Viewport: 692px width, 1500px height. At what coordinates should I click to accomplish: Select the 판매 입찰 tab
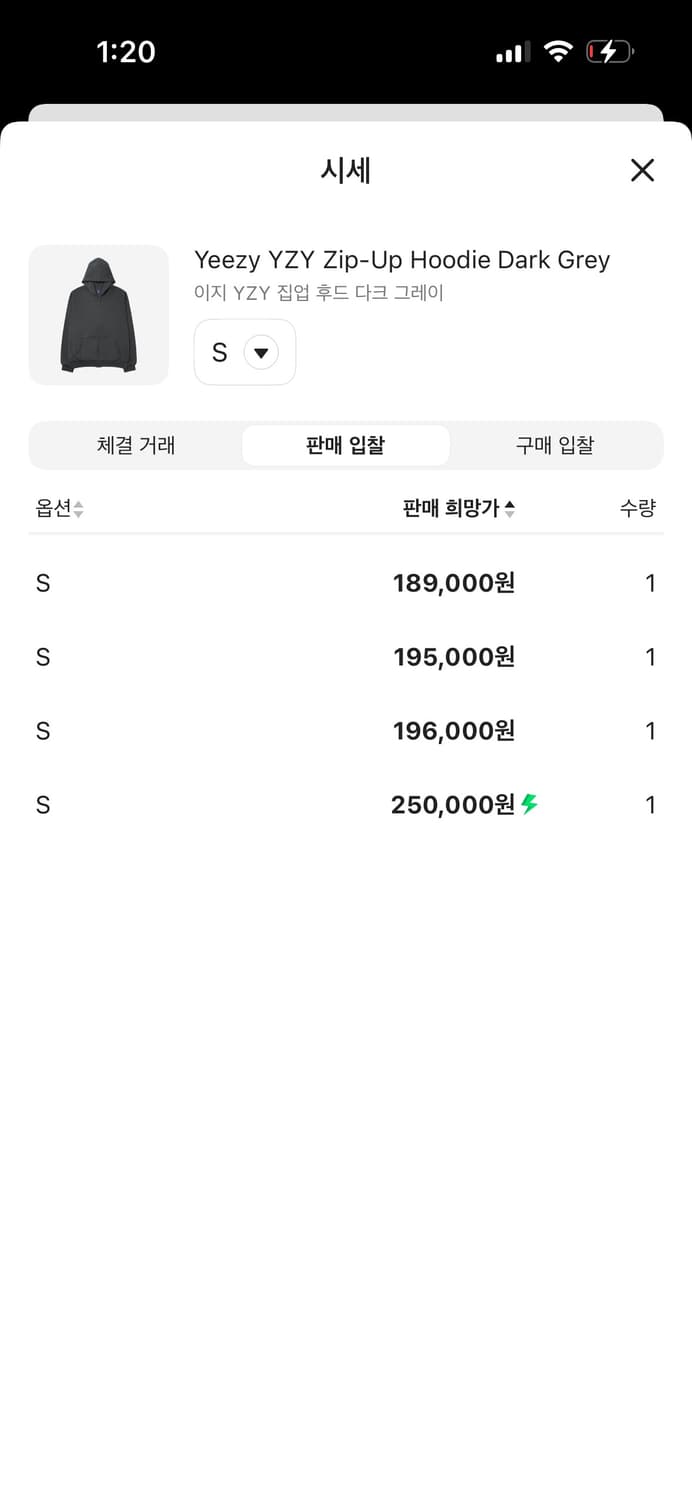click(x=345, y=445)
